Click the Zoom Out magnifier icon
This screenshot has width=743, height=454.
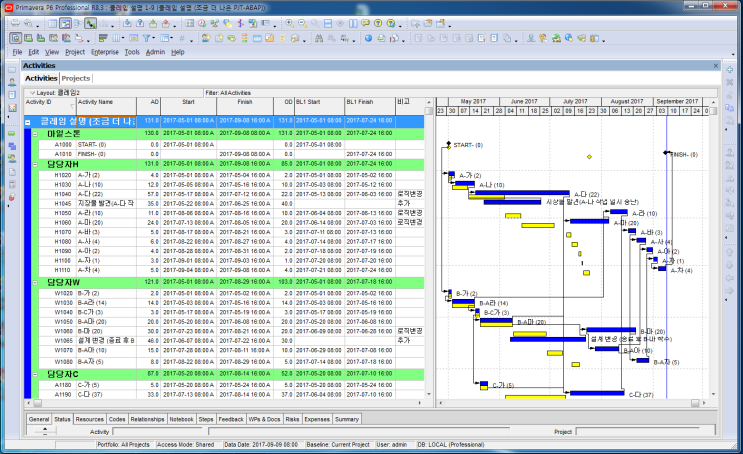pos(302,23)
